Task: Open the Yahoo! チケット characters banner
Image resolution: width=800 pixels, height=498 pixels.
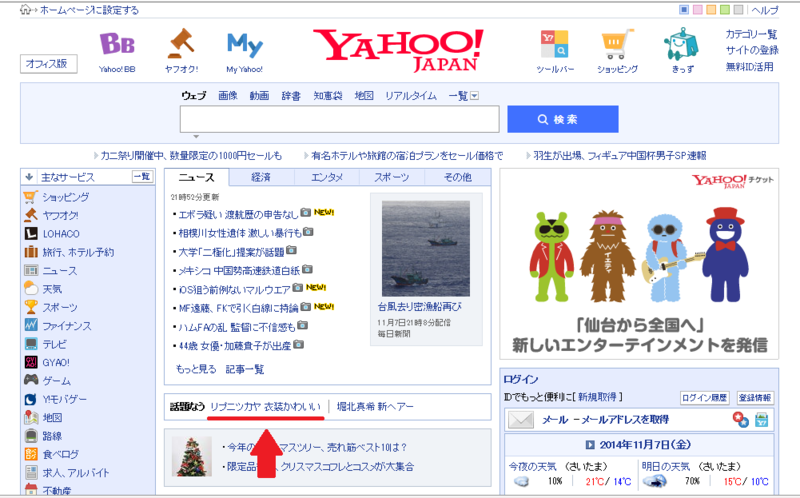Action: [639, 264]
